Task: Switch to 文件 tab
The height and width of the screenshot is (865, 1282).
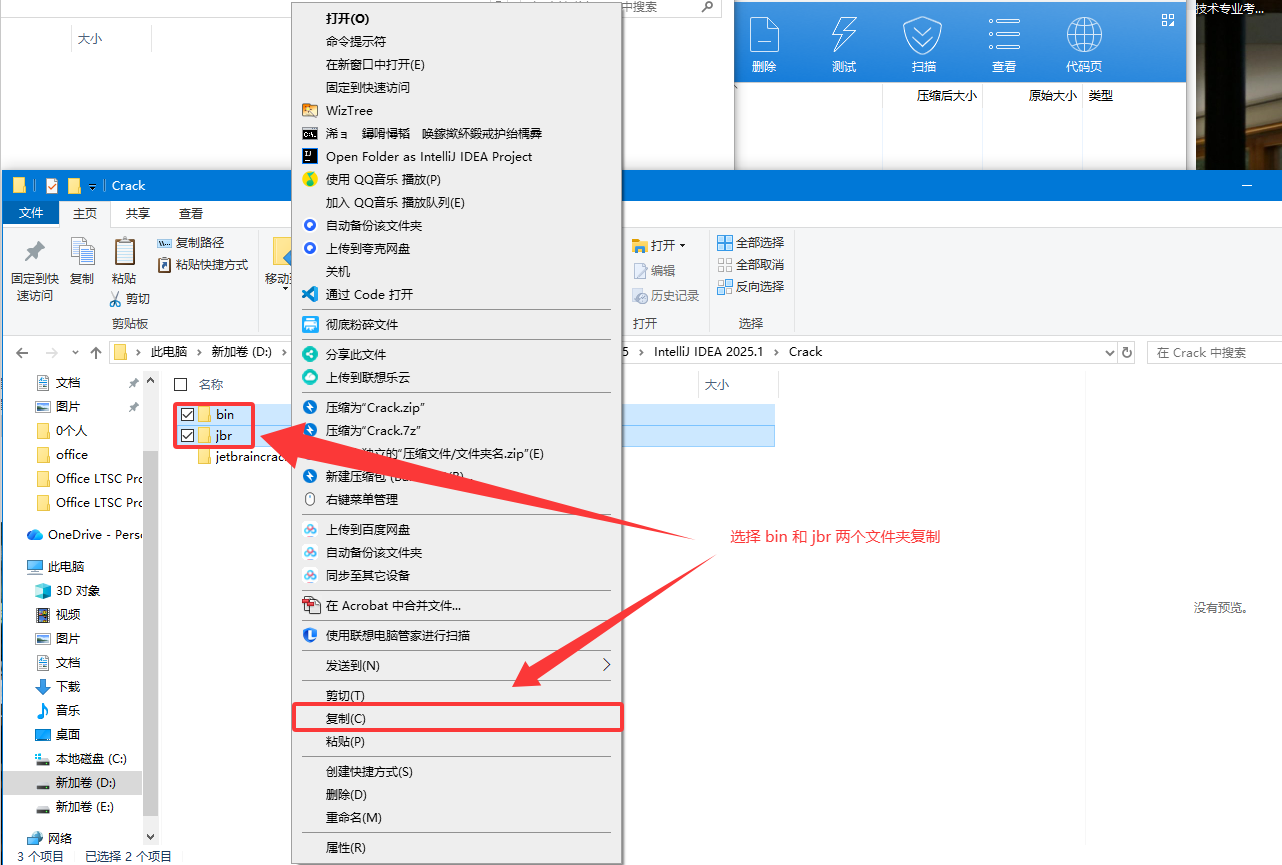Action: tap(31, 213)
